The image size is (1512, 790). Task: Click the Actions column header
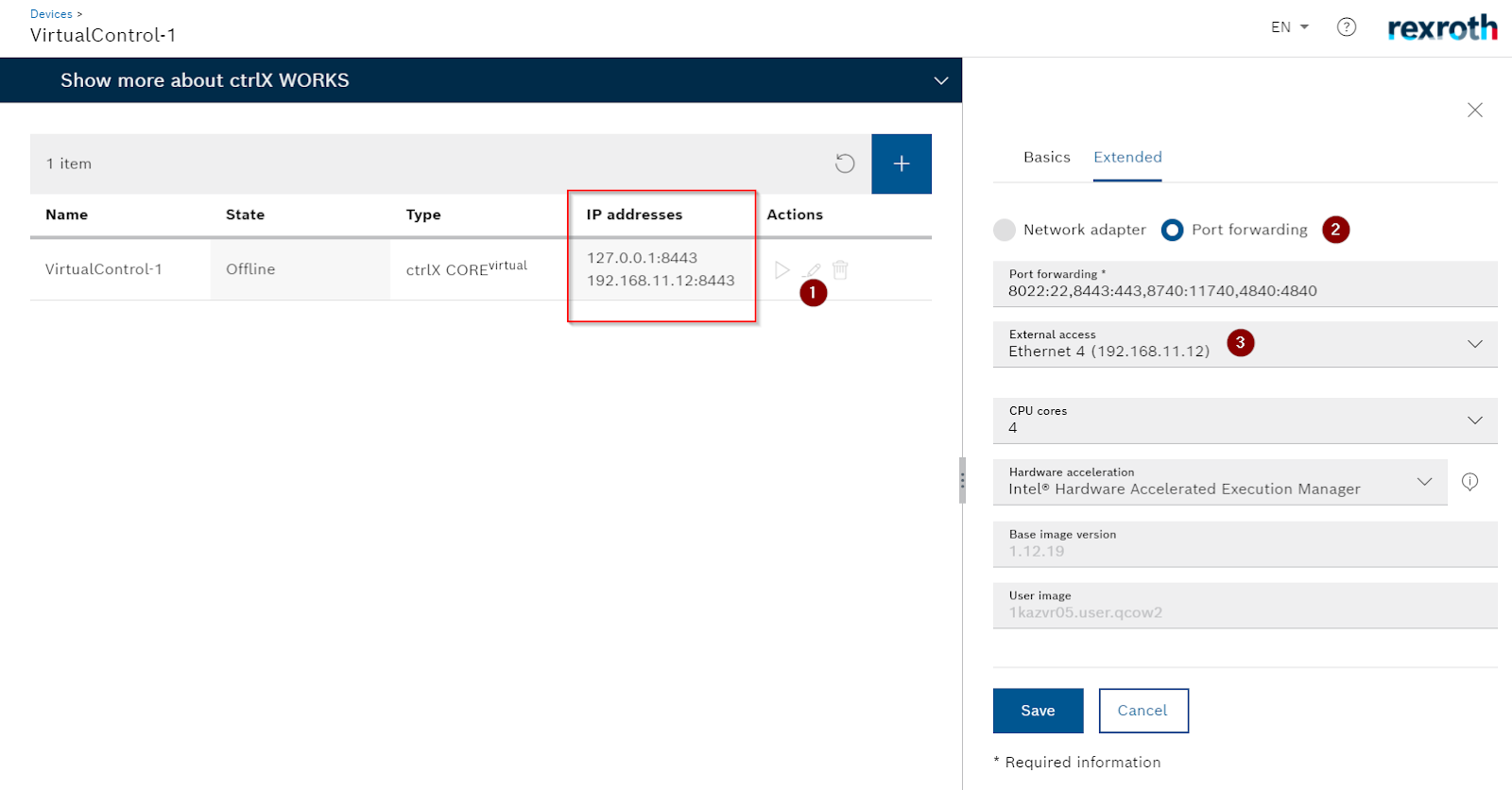click(x=795, y=215)
